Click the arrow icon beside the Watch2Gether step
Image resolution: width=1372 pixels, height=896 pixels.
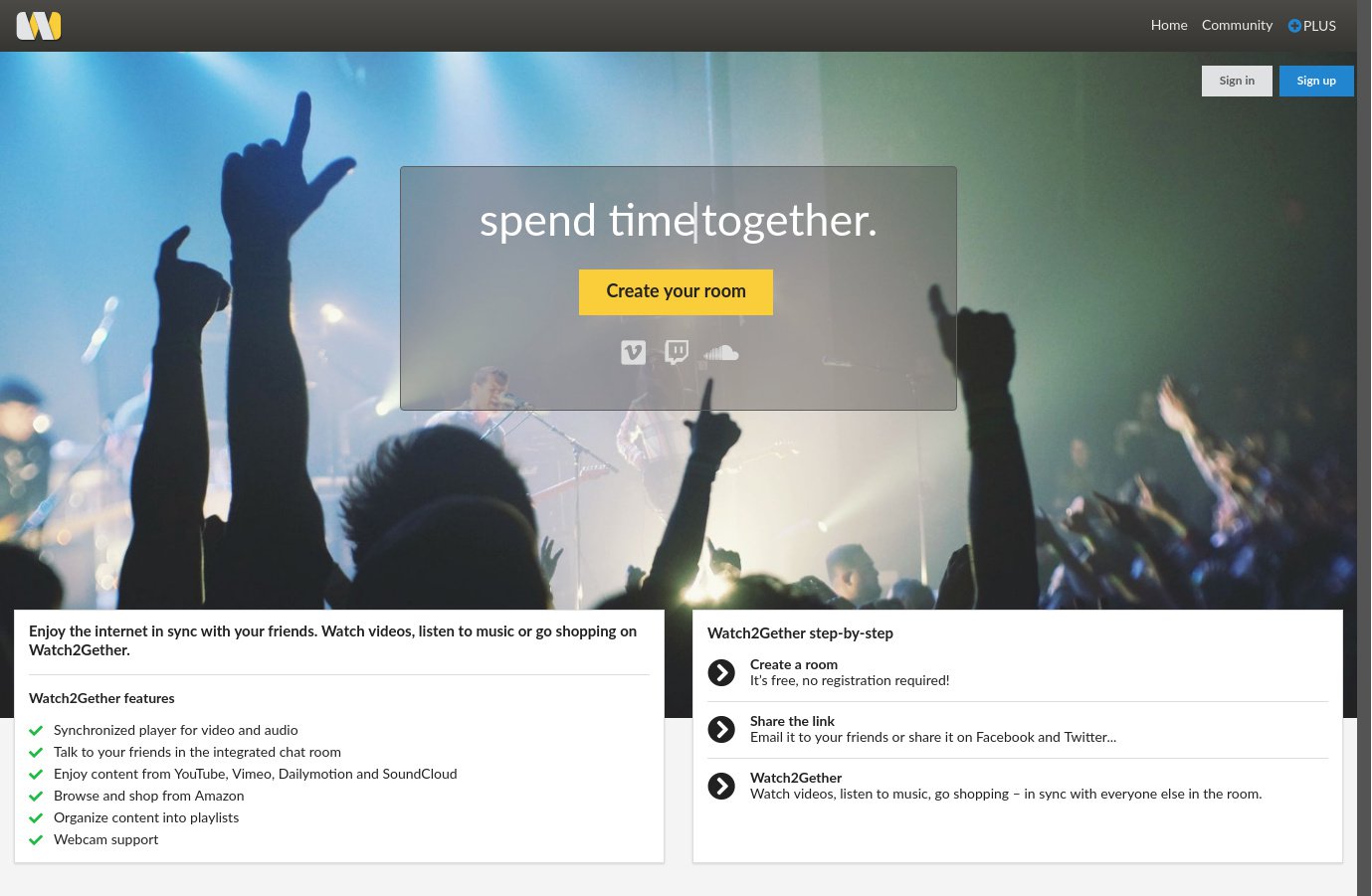click(721, 786)
